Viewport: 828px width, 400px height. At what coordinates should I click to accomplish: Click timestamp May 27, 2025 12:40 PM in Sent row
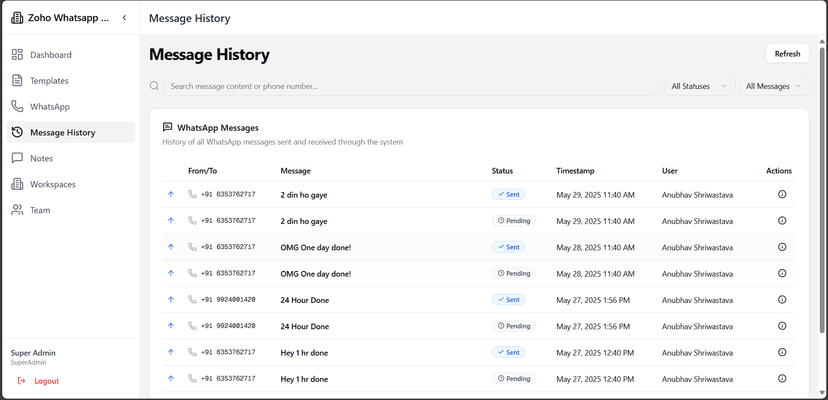click(595, 352)
